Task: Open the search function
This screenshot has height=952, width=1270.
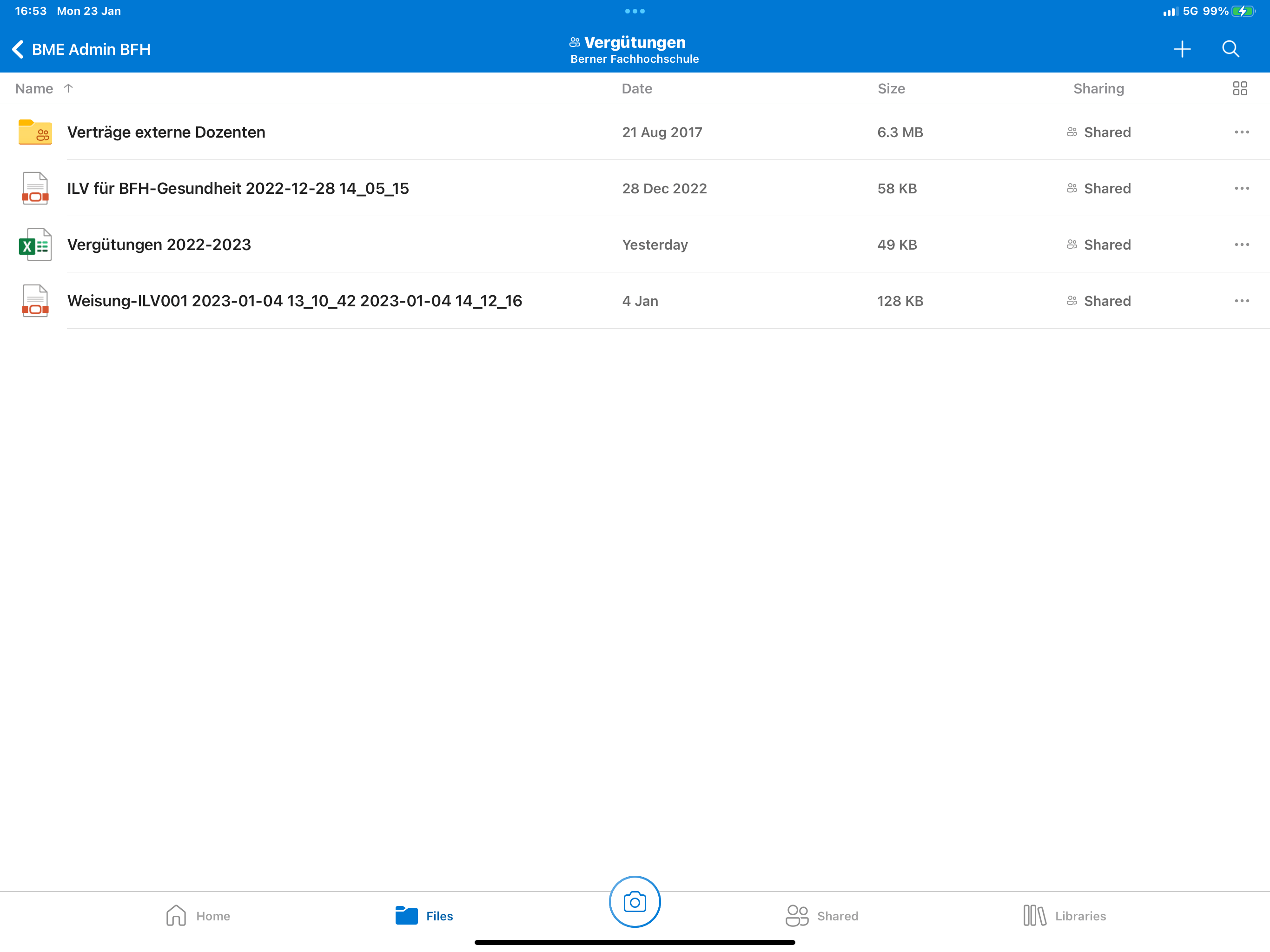Action: tap(1230, 49)
